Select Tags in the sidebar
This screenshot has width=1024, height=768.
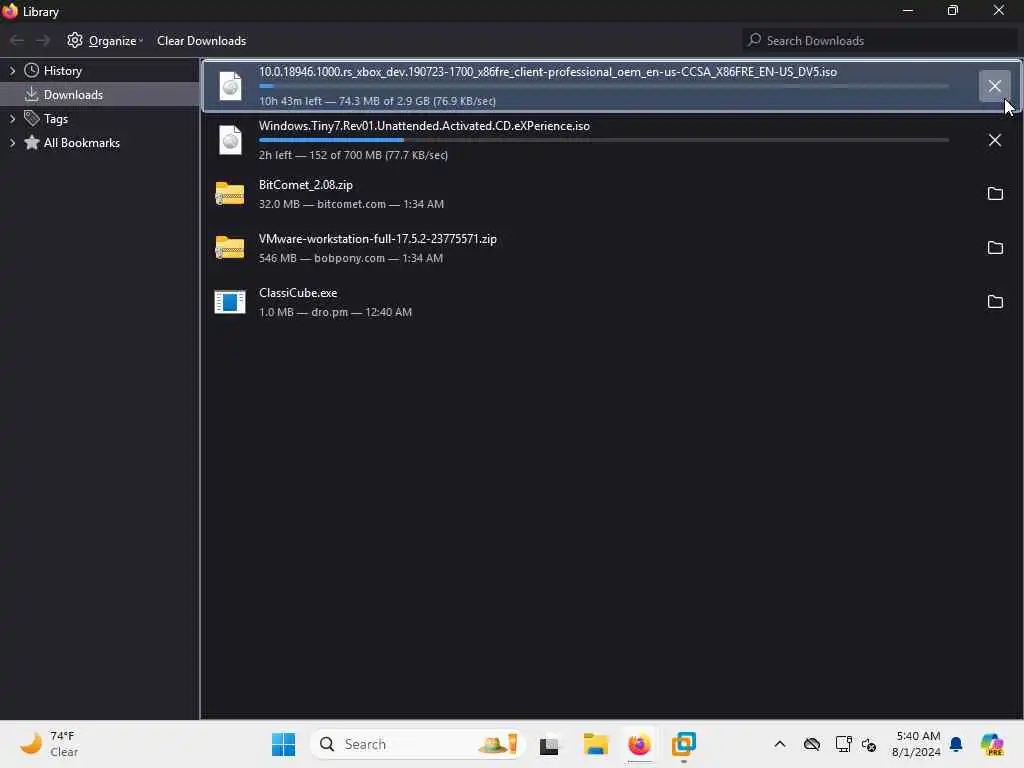point(56,119)
